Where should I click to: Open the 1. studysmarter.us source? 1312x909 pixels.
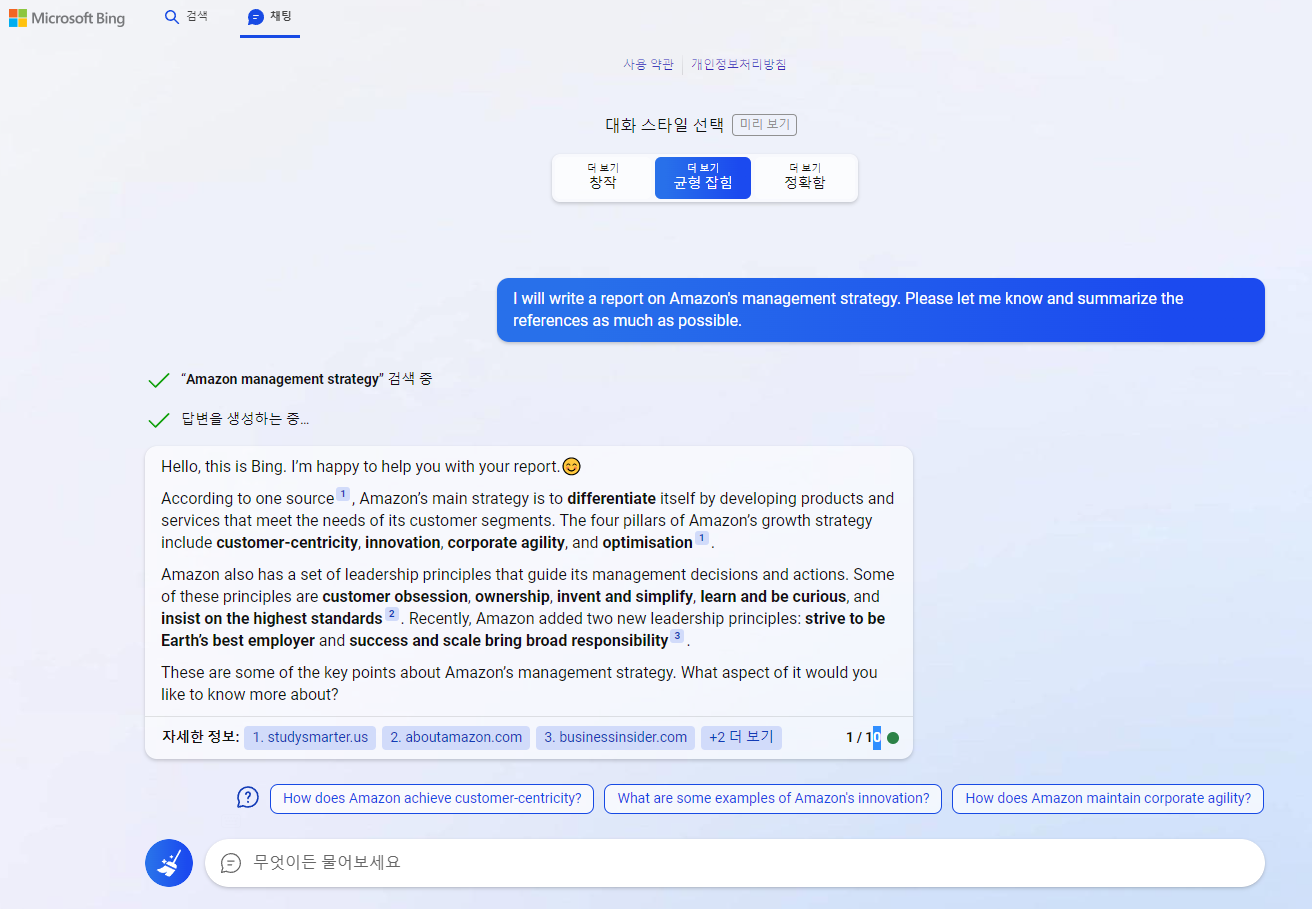pos(310,738)
